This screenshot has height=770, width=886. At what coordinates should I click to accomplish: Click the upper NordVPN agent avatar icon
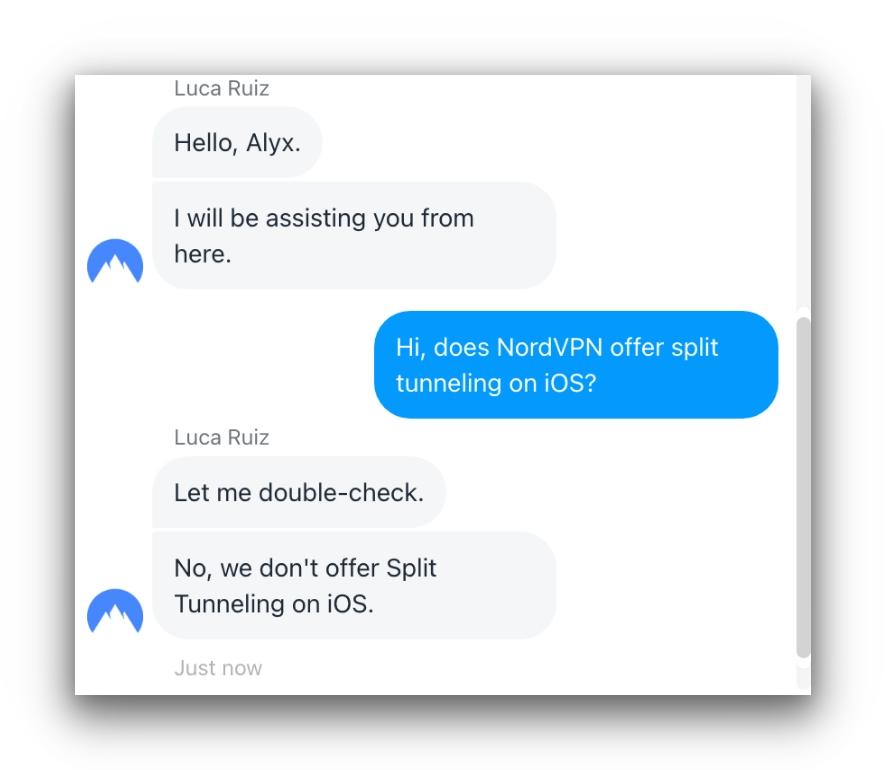point(115,261)
